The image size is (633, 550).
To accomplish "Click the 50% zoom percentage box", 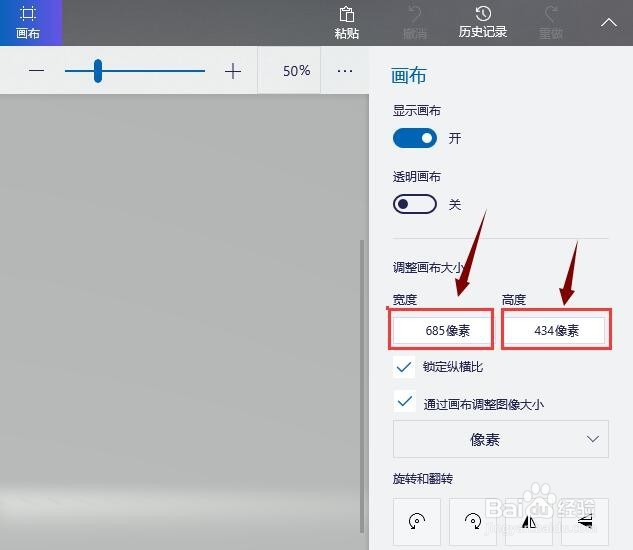I will [x=289, y=71].
